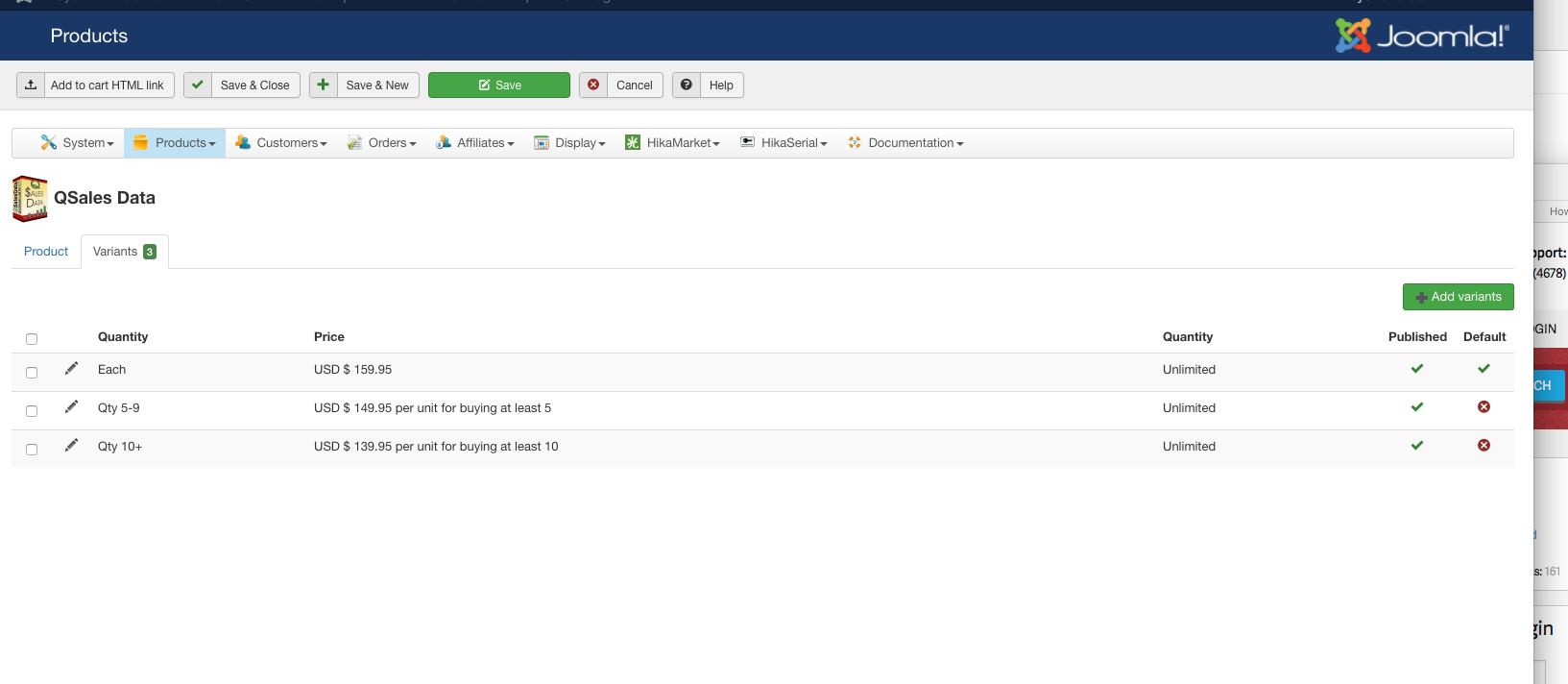Click the System wrench icon
1568x684 pixels.
pyautogui.click(x=49, y=142)
